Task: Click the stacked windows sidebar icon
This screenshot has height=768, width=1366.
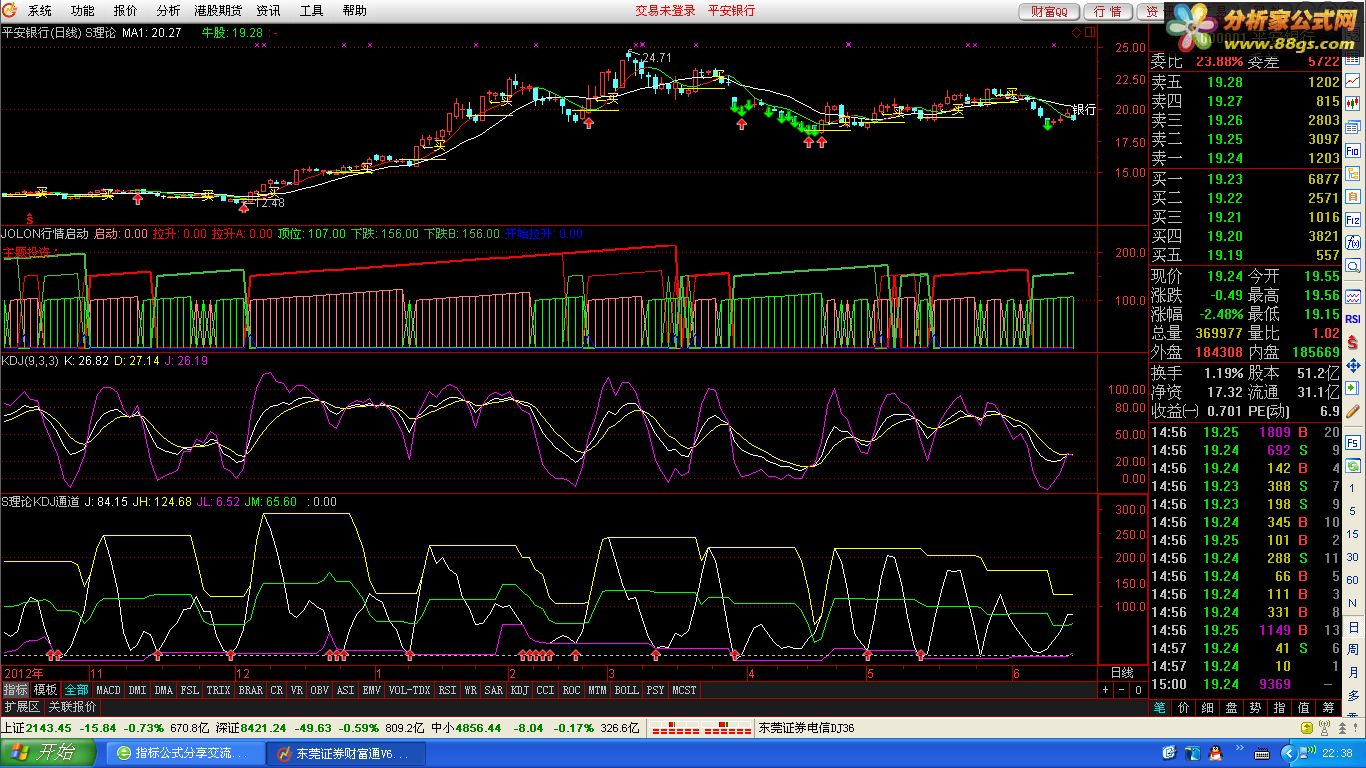Action: pos(1353,126)
